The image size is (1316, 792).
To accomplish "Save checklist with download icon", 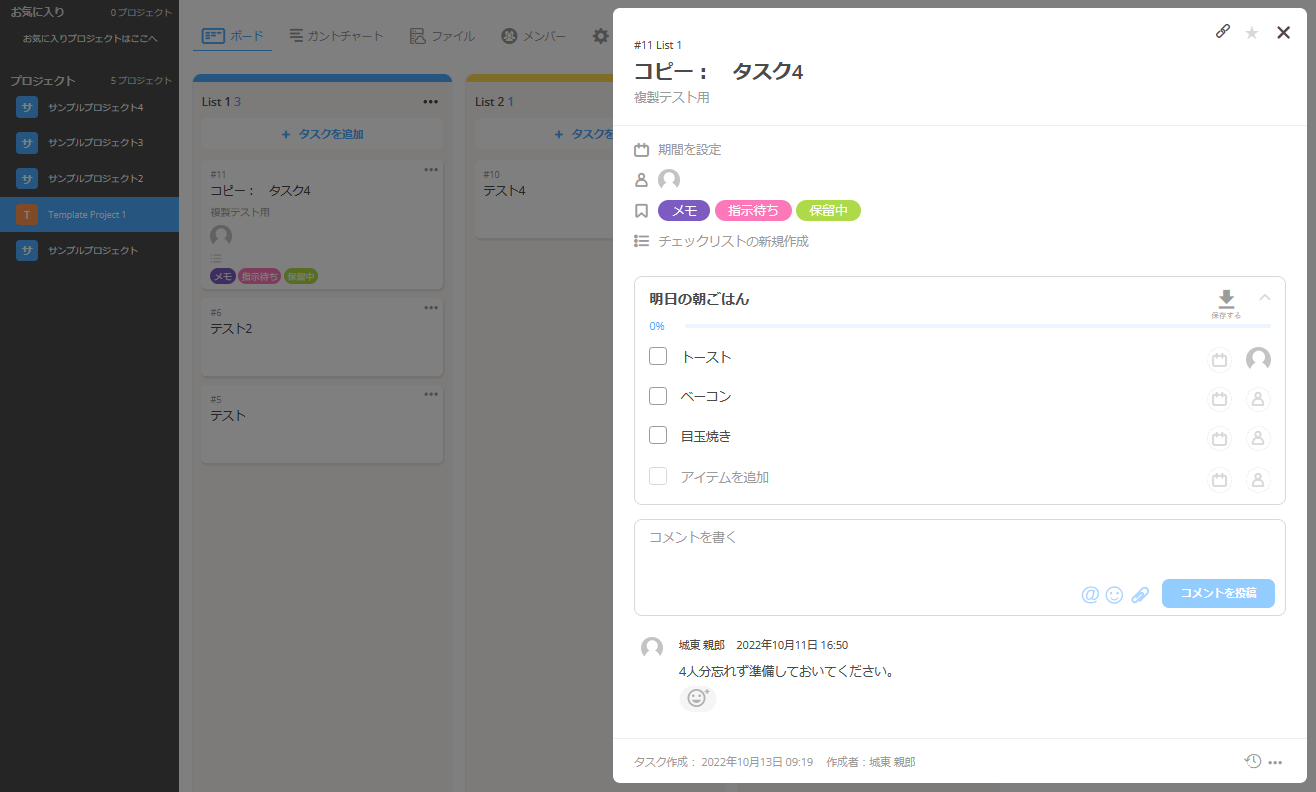I will click(1226, 301).
